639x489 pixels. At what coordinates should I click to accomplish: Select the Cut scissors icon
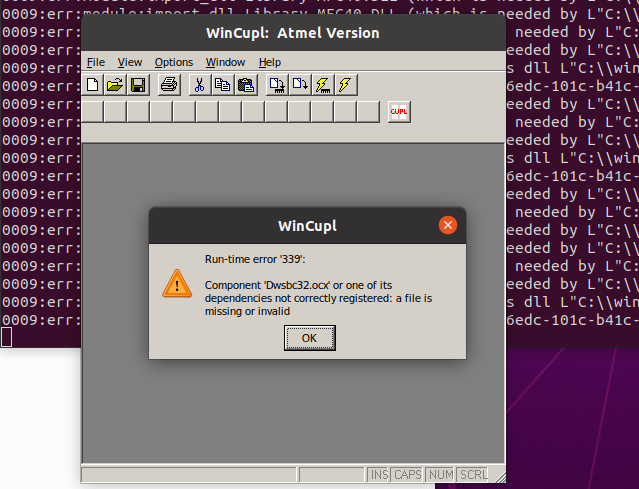200,85
